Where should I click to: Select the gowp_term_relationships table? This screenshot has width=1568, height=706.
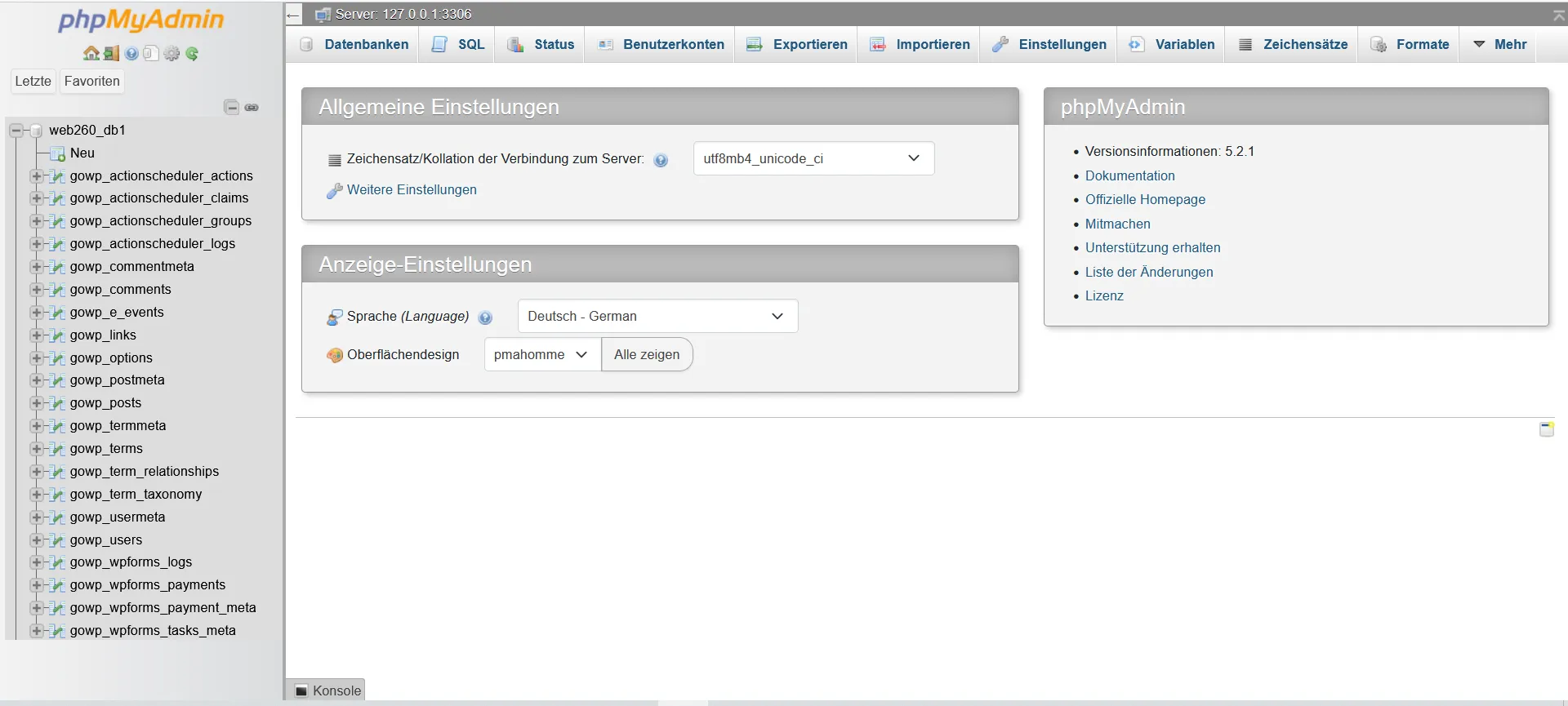click(x=144, y=472)
